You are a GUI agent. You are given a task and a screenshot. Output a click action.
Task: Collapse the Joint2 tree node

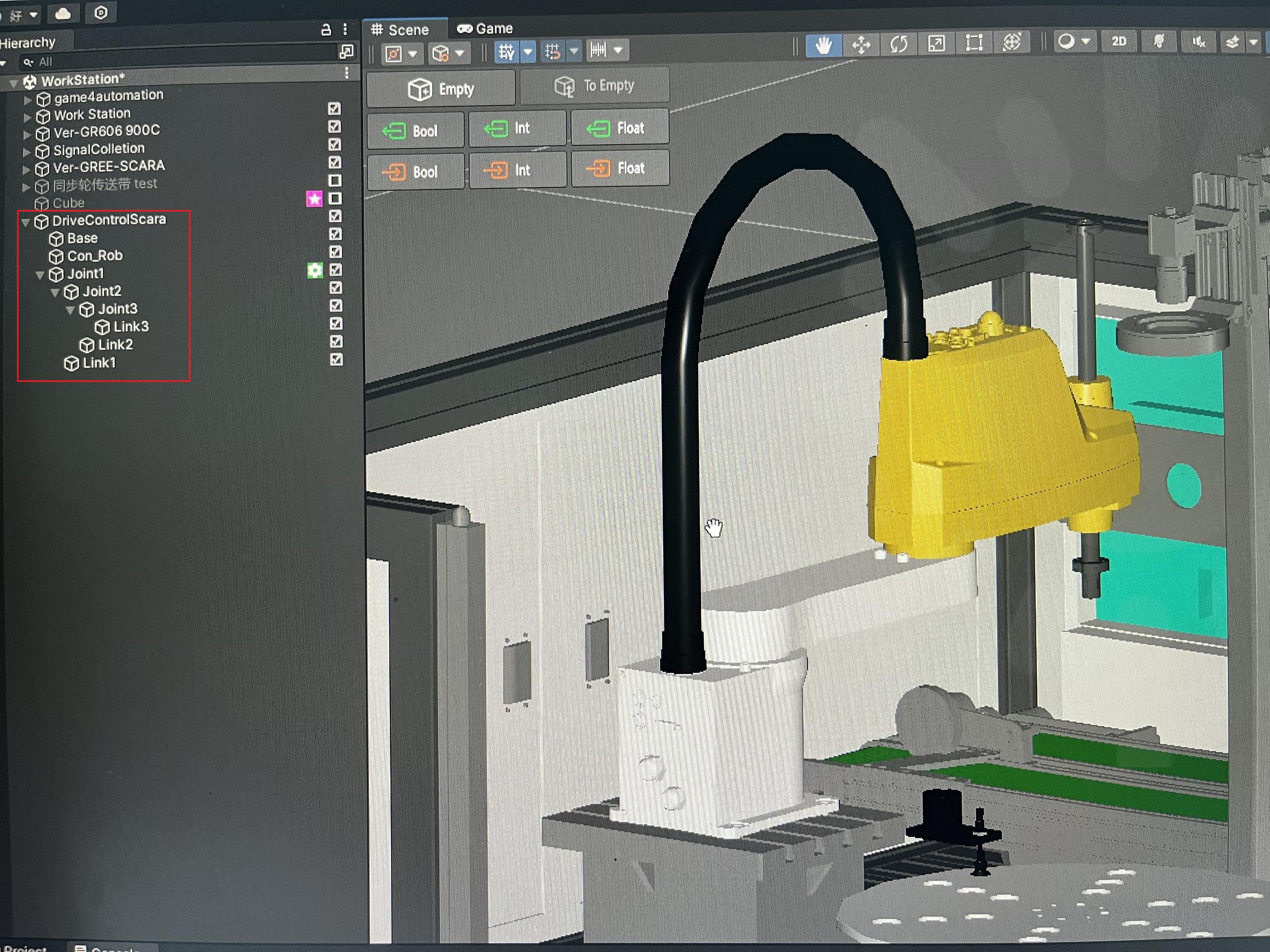[55, 293]
